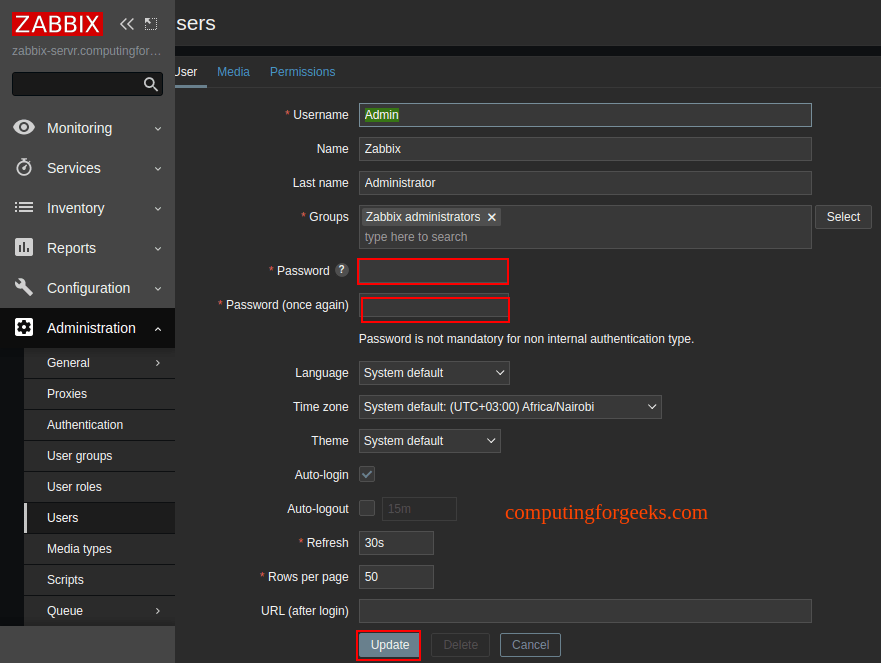Click the URL (after login) field

(x=585, y=611)
